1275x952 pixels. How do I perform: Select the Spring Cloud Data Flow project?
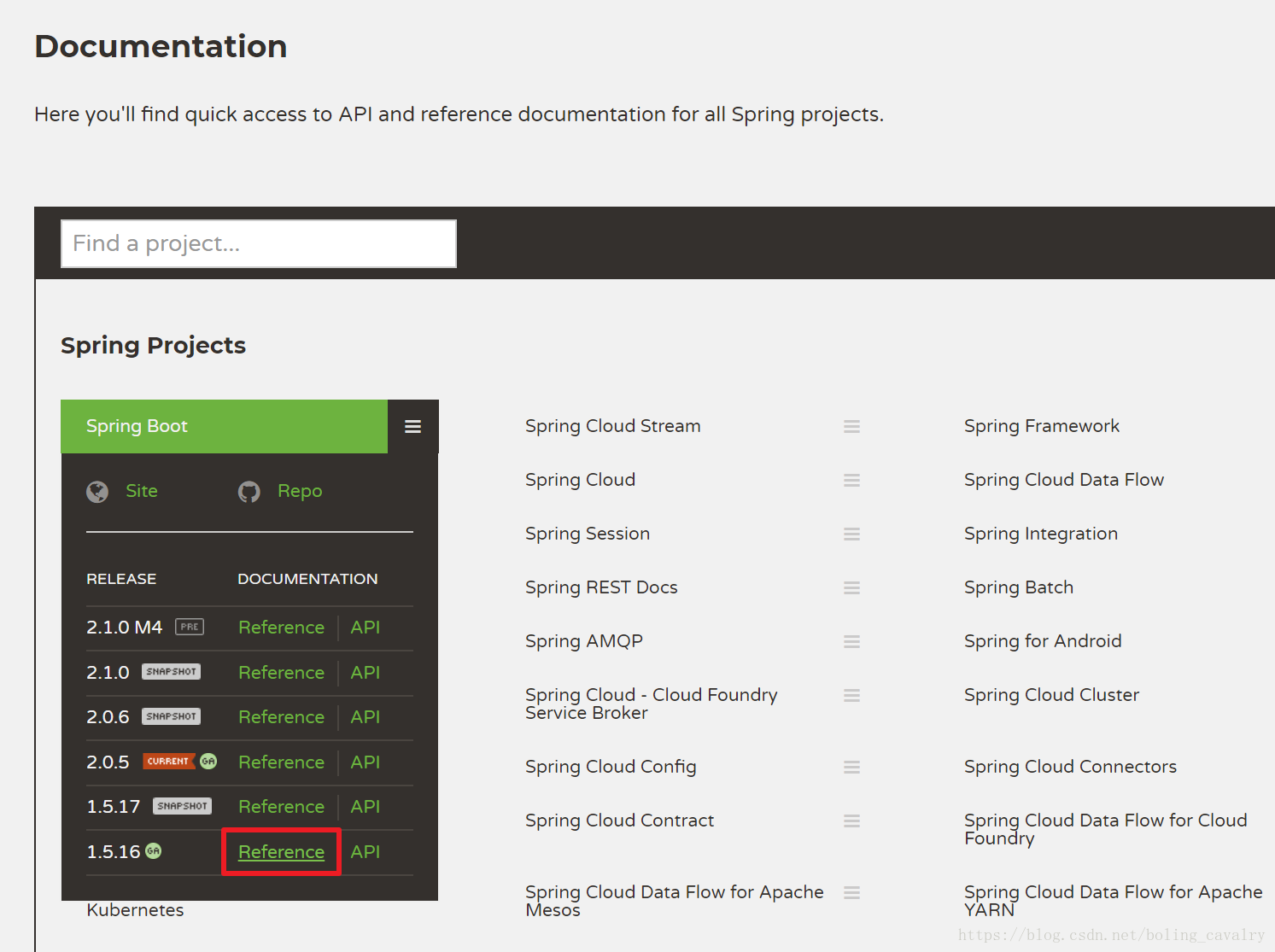coord(1064,480)
